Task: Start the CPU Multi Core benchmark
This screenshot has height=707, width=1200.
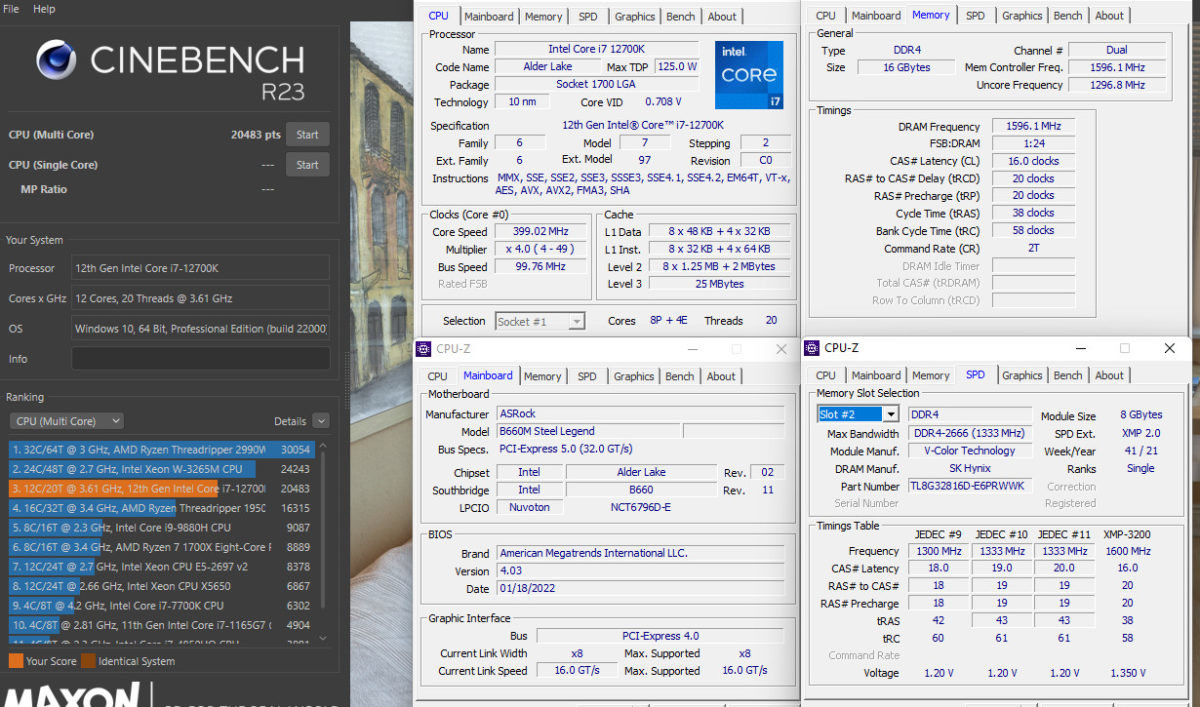Action: 307,135
